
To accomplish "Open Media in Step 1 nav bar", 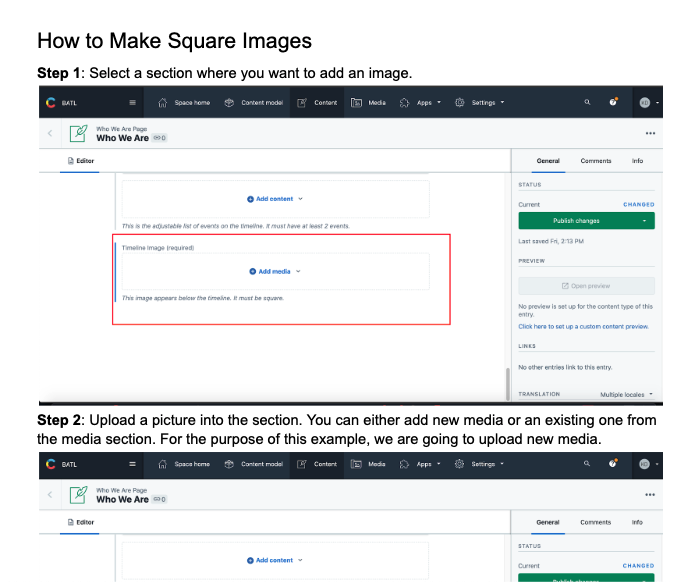I will 368,103.
